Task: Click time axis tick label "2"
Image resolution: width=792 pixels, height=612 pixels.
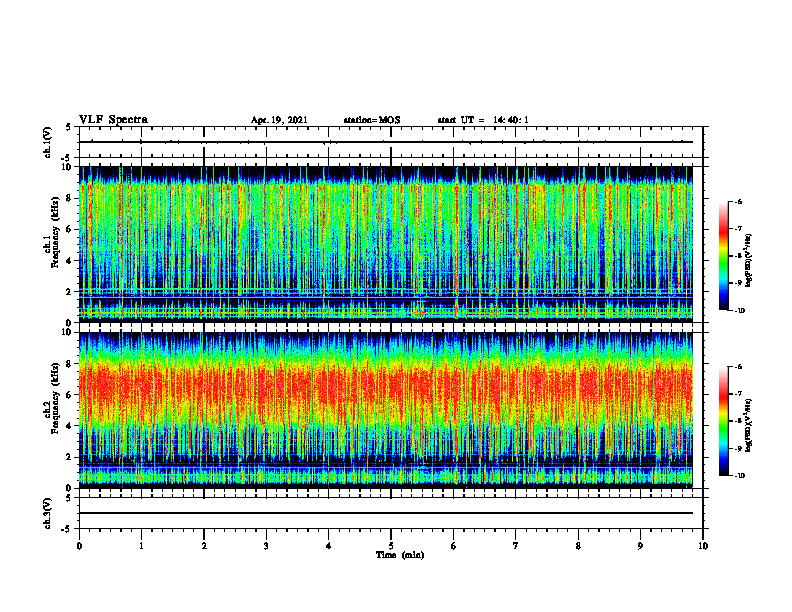Action: [x=204, y=546]
